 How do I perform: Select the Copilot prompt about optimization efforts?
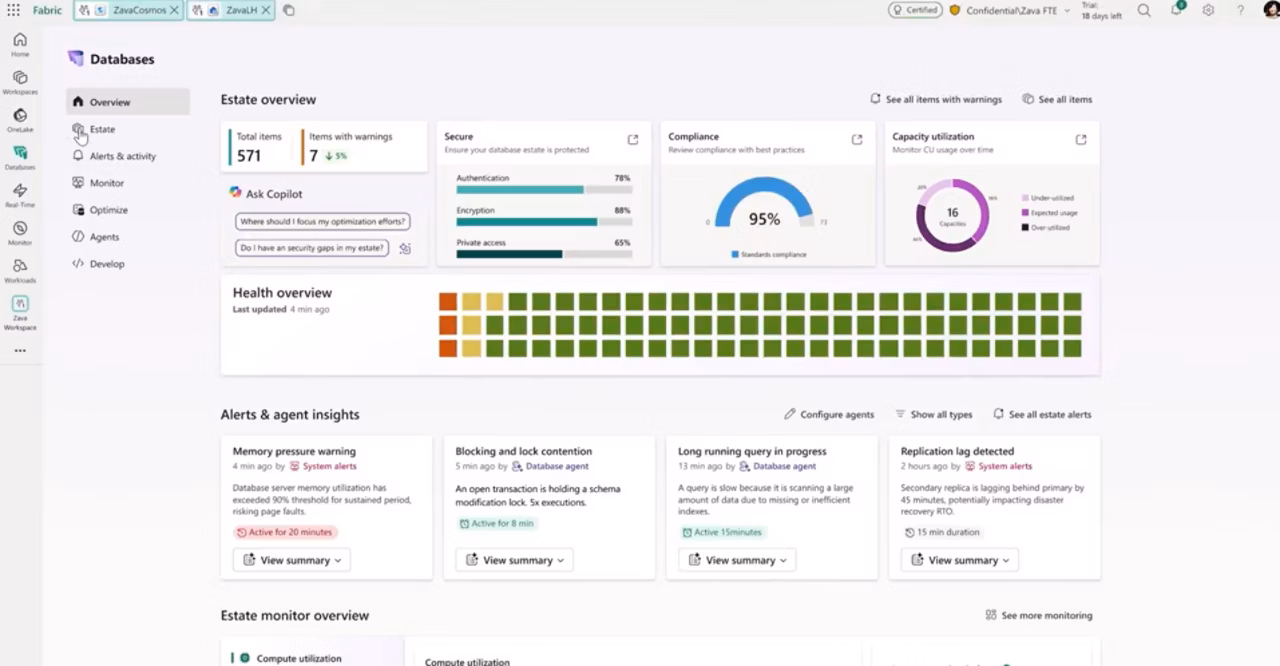coord(322,221)
